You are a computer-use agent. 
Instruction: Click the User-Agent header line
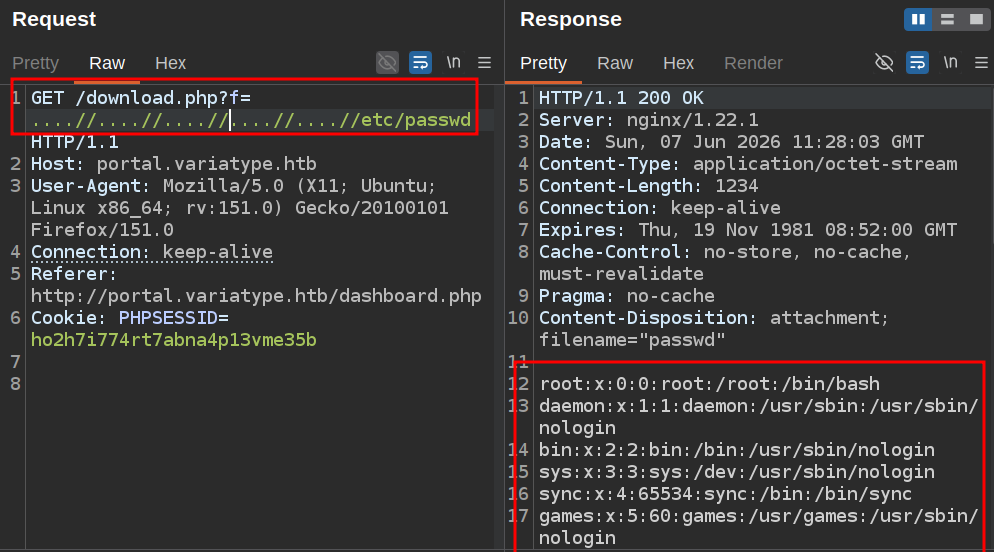pyautogui.click(x=240, y=208)
